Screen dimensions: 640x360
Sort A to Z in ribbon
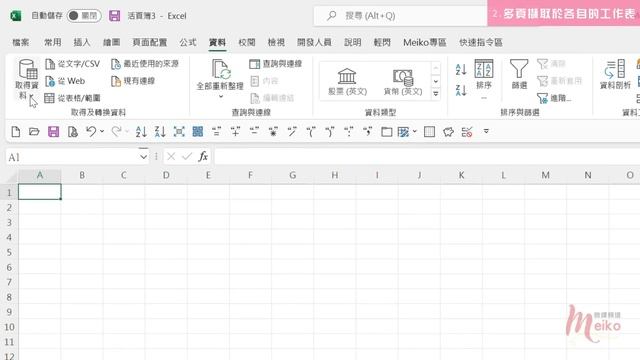coord(461,69)
